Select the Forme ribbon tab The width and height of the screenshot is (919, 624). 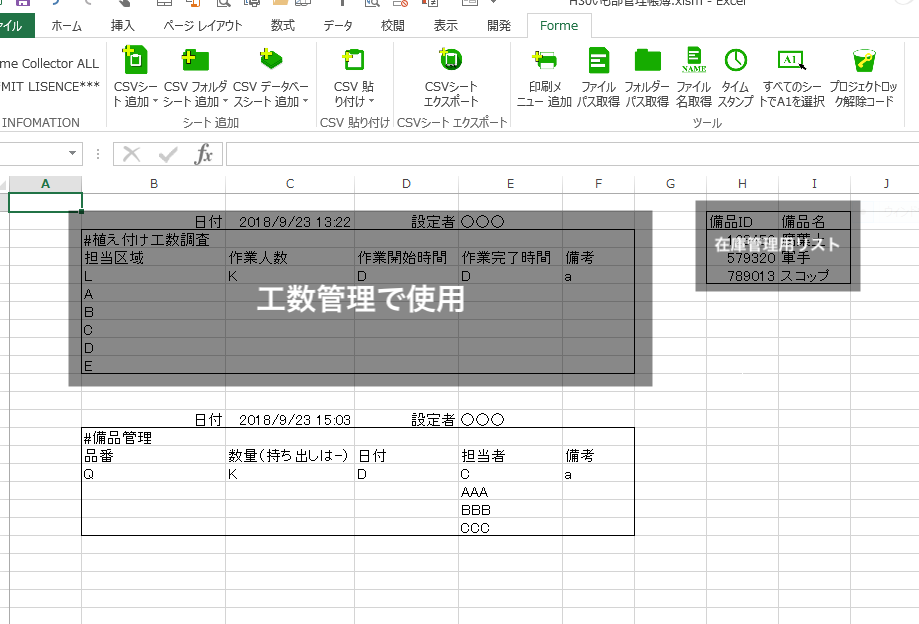559,26
